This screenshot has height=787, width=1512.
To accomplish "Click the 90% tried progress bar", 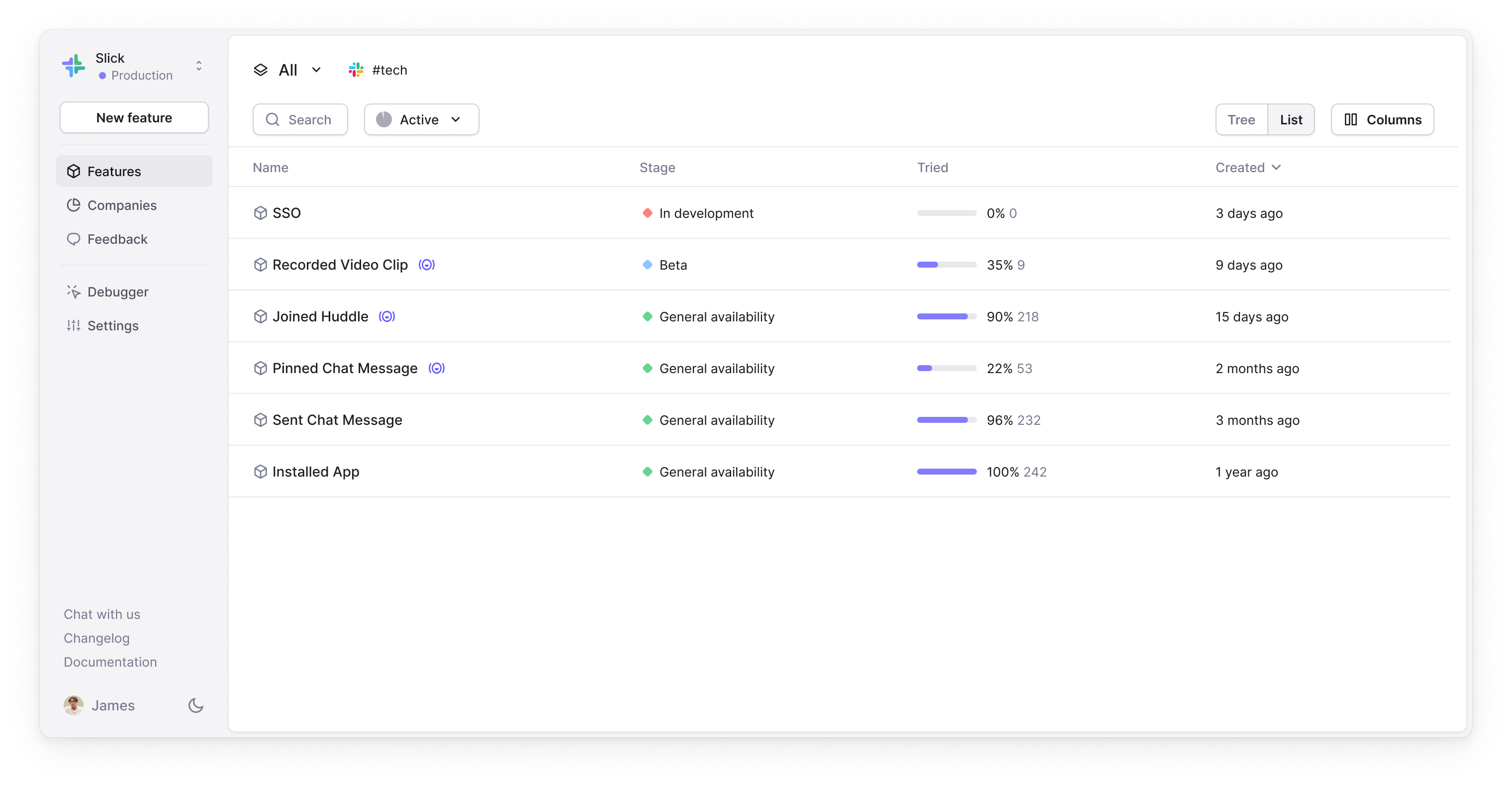I will pos(947,316).
